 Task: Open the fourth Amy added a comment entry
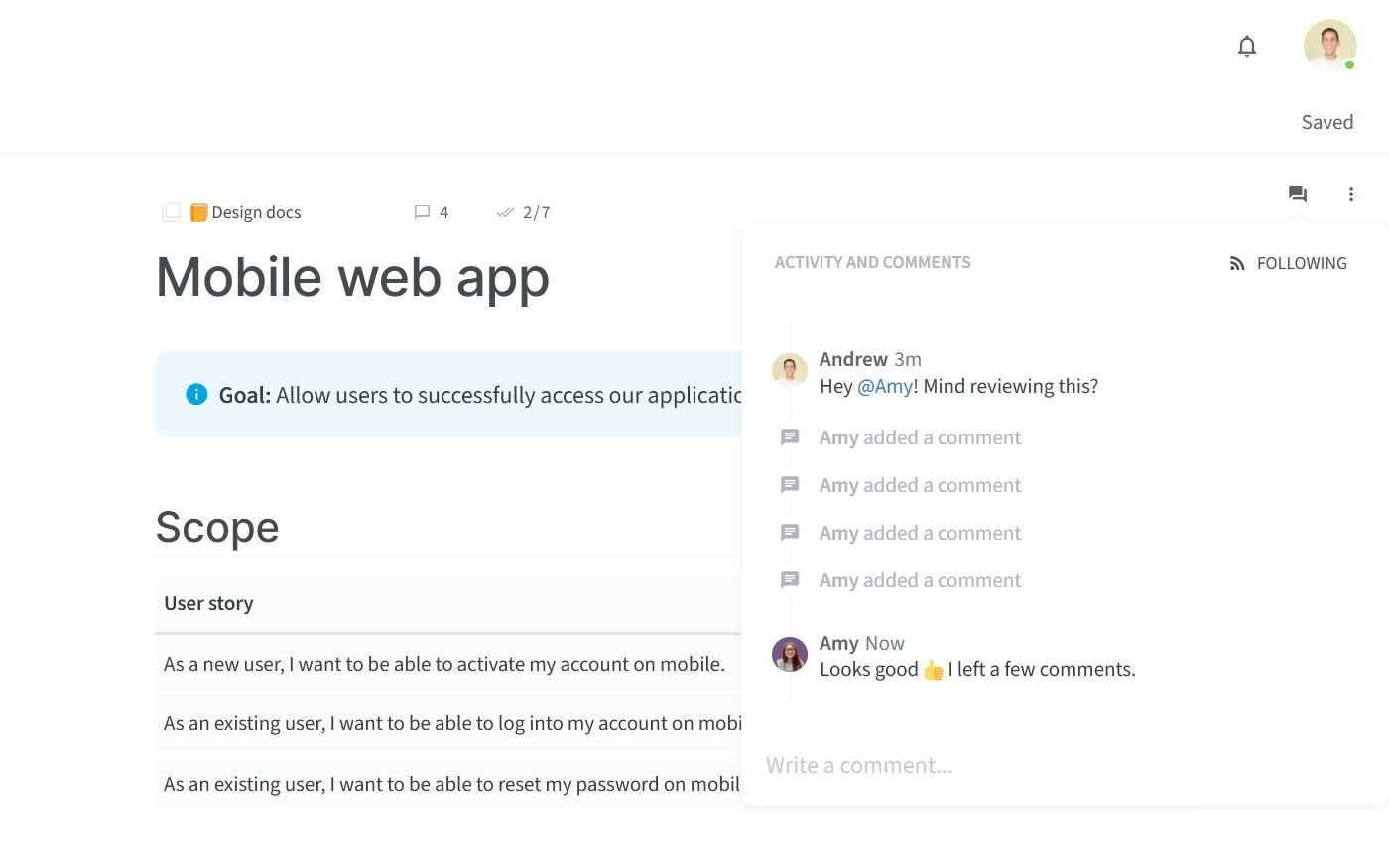(920, 580)
